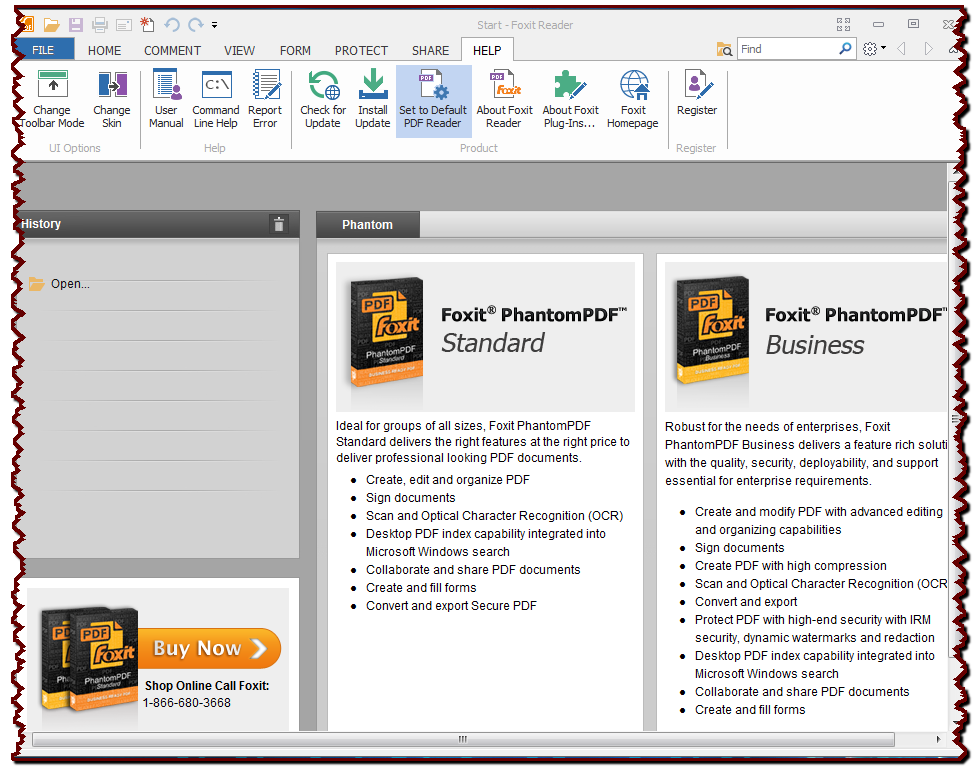Screen dimensions: 979x767
Task: Click Open... in History panel
Action: point(70,284)
